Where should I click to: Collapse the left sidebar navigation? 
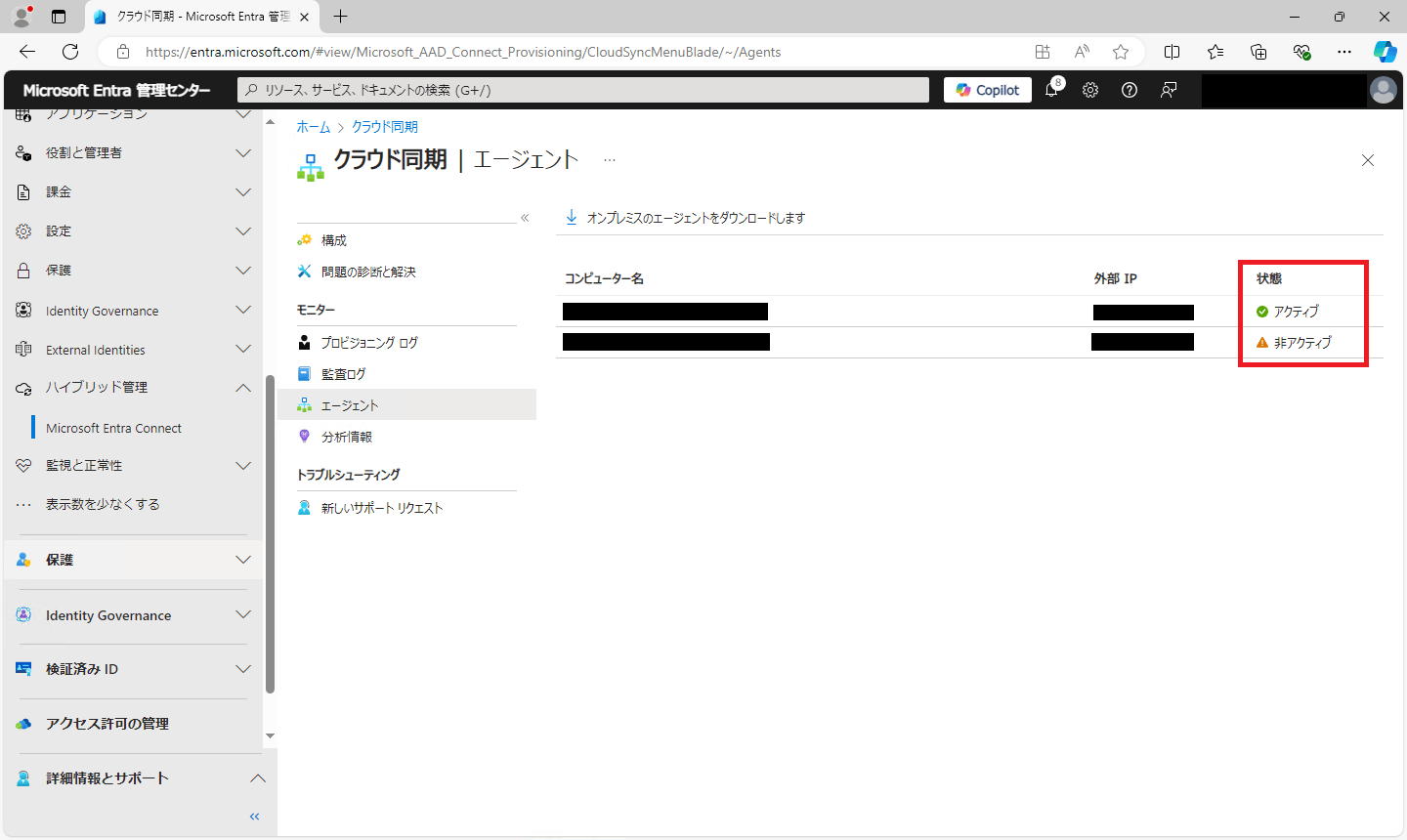255,817
